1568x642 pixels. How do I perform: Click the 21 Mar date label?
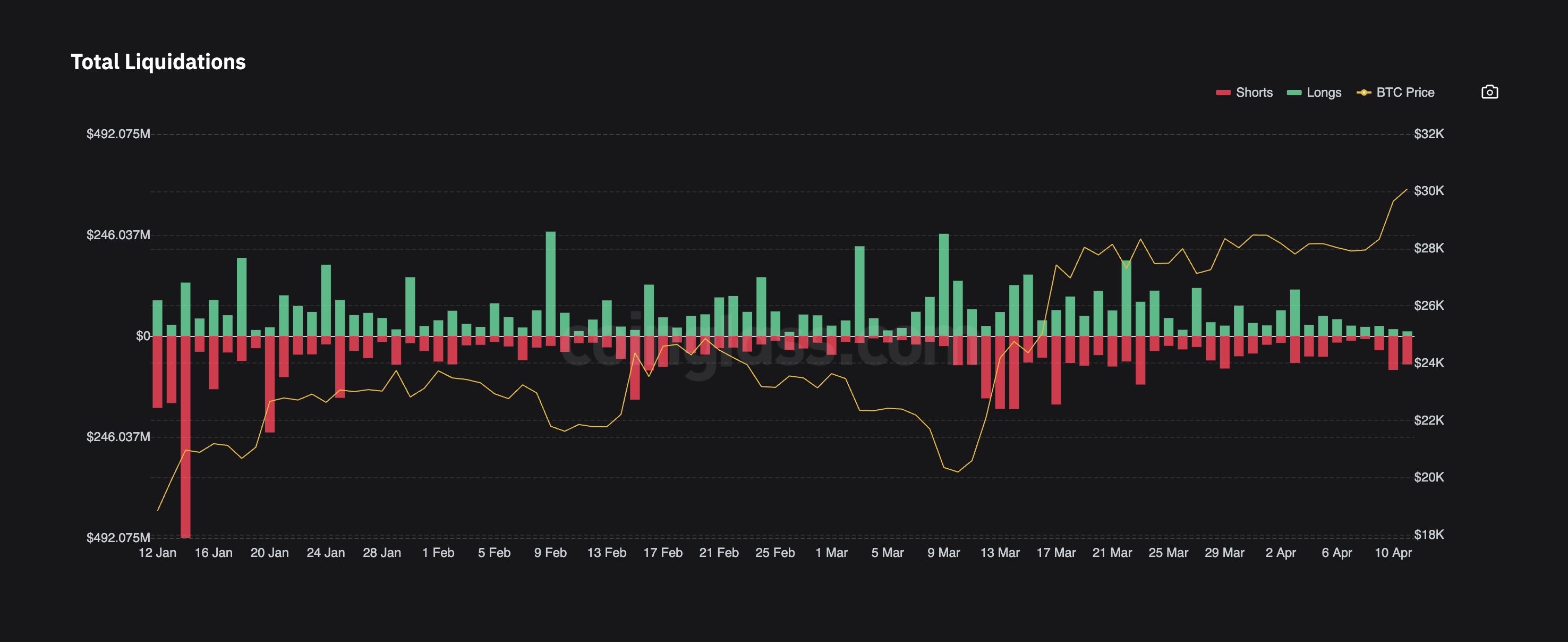click(x=1112, y=553)
